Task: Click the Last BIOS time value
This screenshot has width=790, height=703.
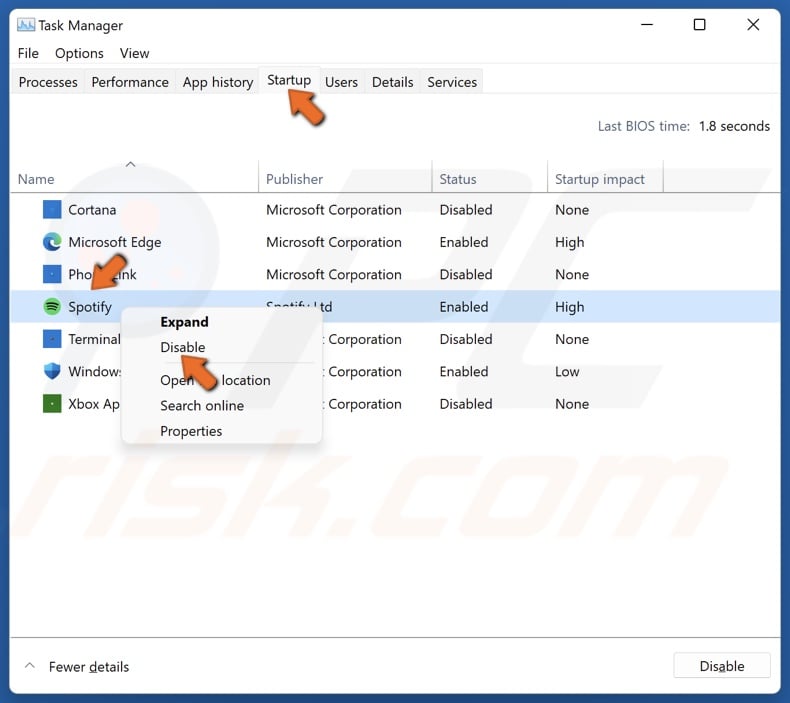Action: click(734, 126)
